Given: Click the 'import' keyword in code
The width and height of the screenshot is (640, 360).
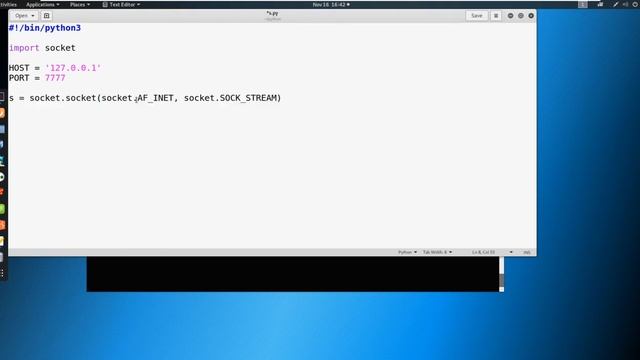Looking at the screenshot, I should click(x=24, y=48).
